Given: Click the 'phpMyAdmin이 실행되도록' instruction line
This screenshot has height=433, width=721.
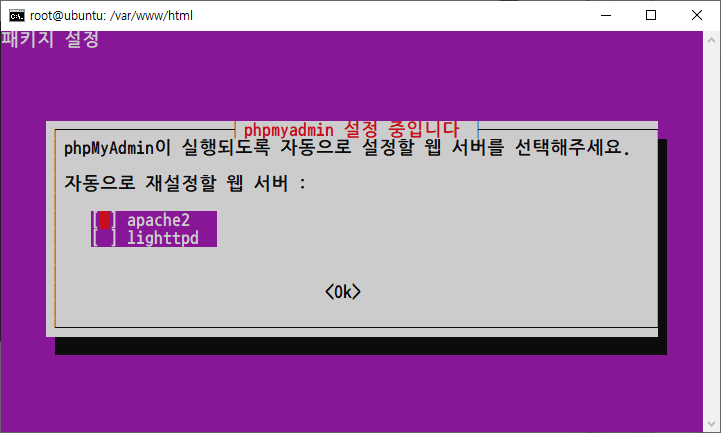Looking at the screenshot, I should click(347, 148).
